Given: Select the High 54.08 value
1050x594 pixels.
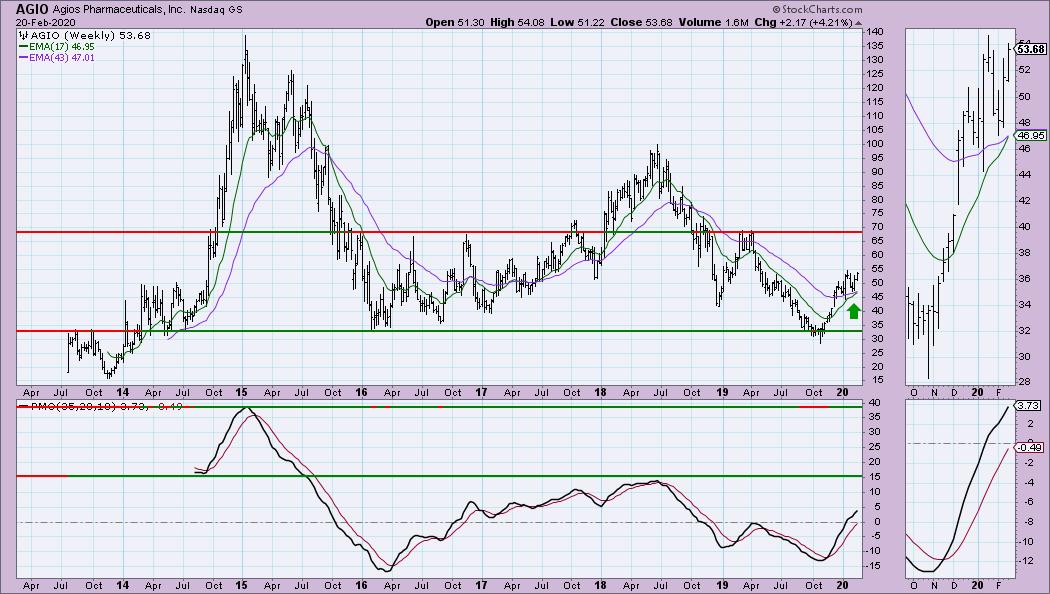Looking at the screenshot, I should [x=517, y=22].
